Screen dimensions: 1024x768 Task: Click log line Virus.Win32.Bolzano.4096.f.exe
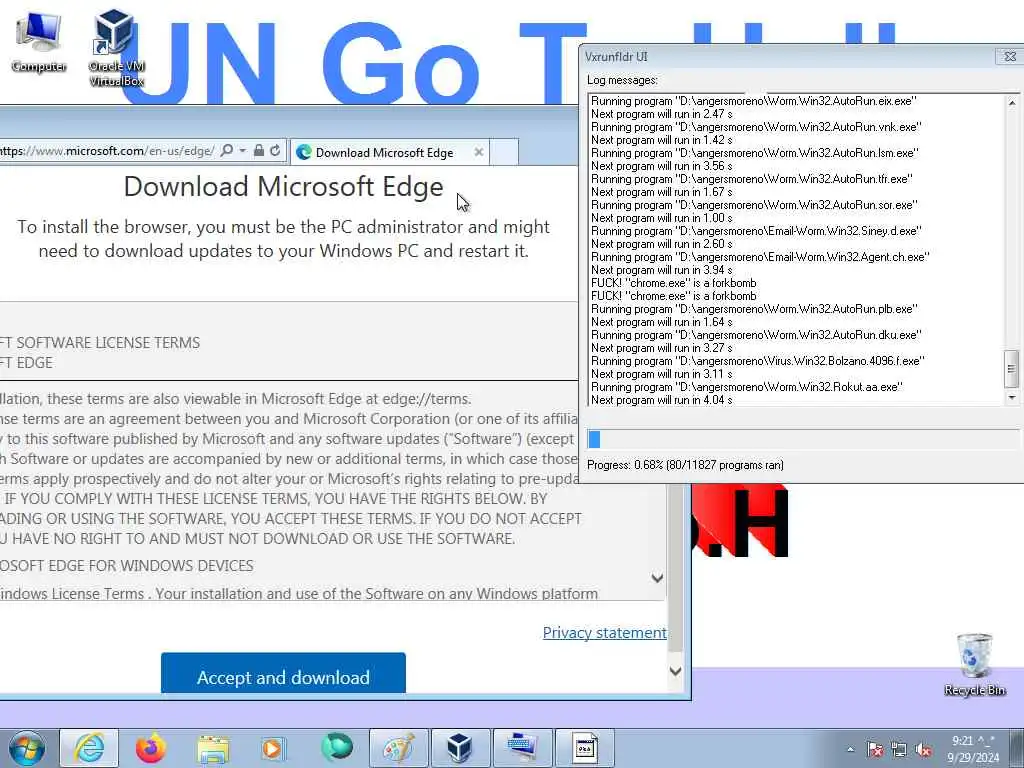coord(758,360)
